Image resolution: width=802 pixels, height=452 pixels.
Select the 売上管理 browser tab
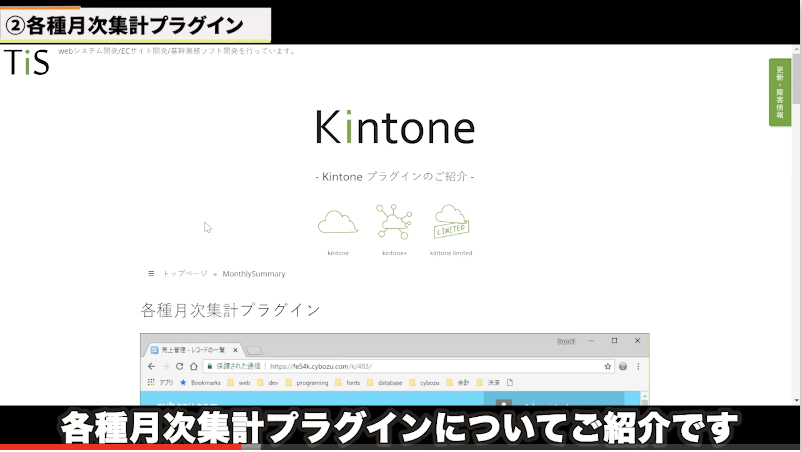point(195,350)
